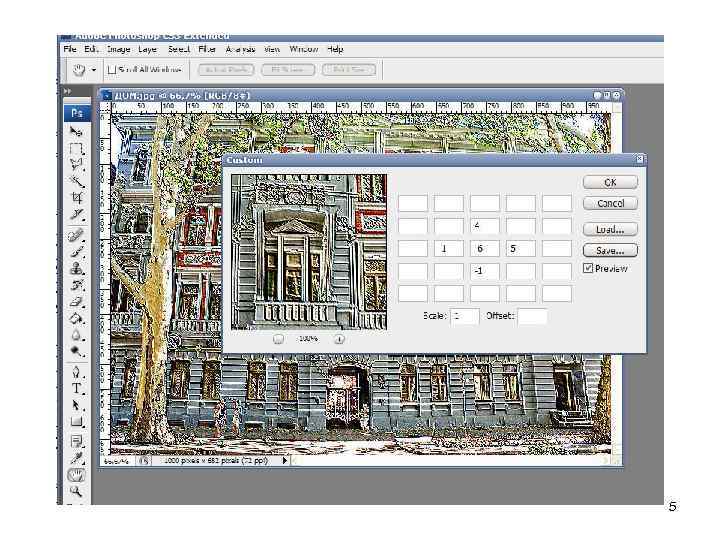Zoom out the Custom filter preview
Viewport: 720px width, 540px height.
click(x=278, y=339)
